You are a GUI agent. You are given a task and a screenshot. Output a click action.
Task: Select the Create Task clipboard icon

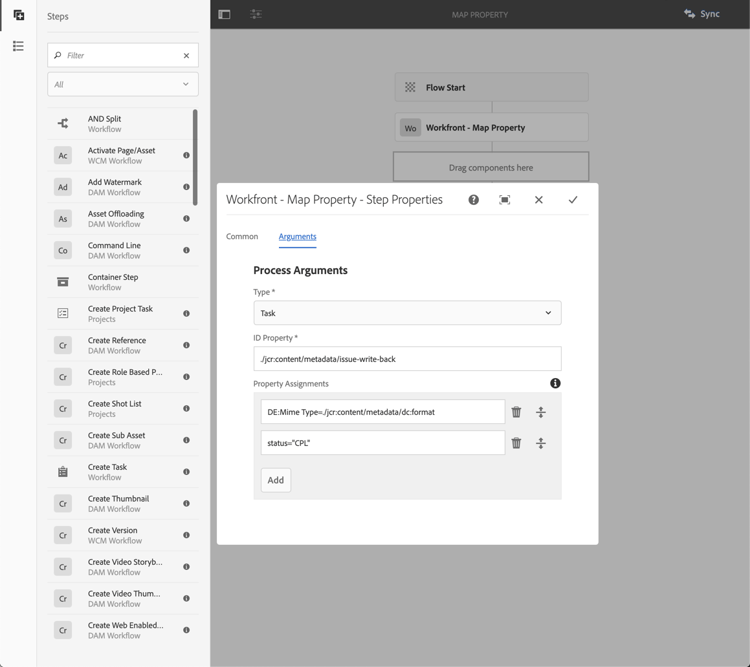[x=63, y=472]
